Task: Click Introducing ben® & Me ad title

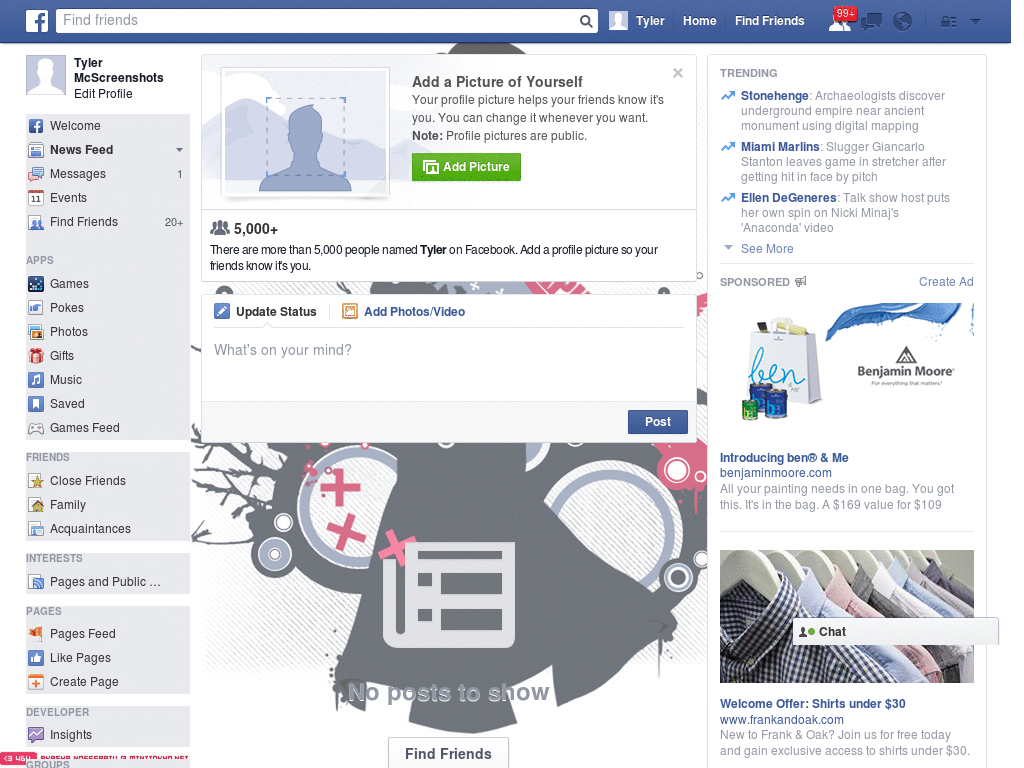Action: point(784,458)
